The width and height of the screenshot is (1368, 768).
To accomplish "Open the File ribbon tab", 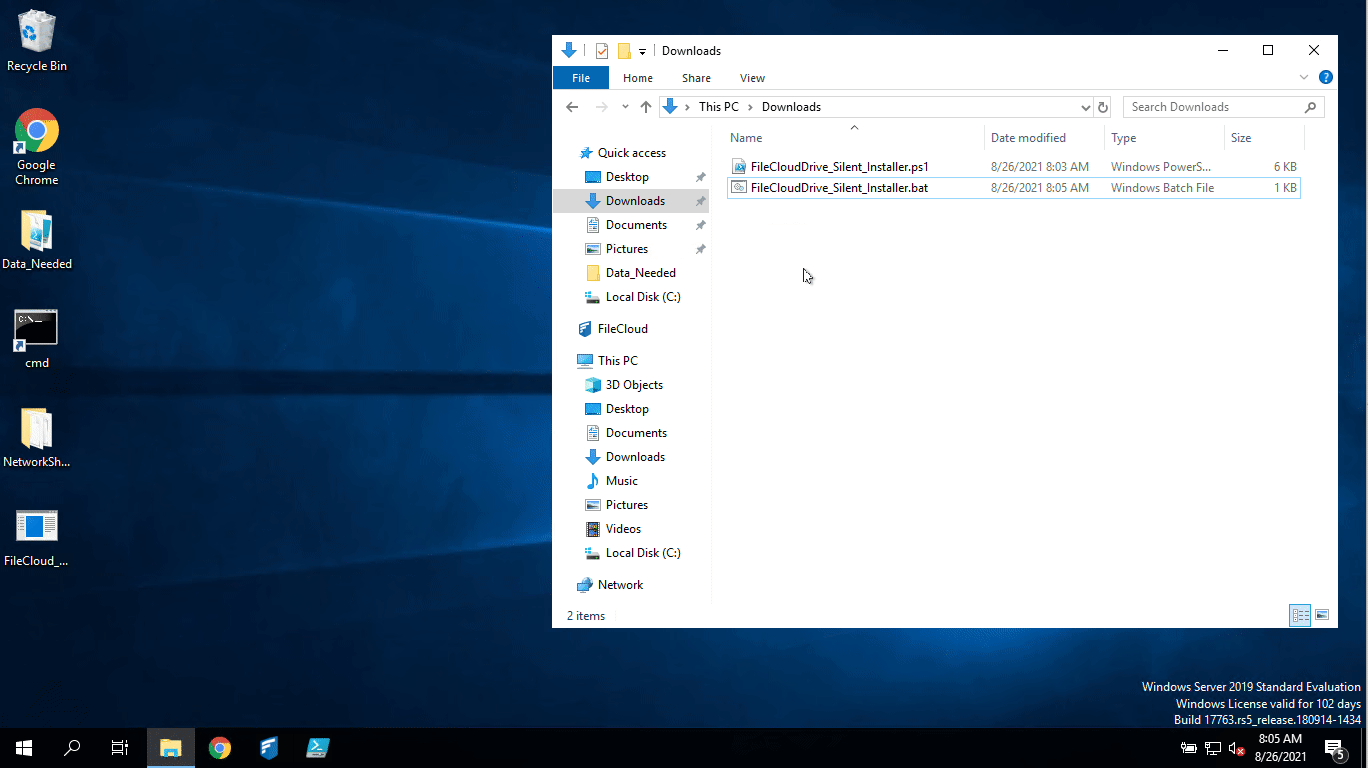I will tap(580, 78).
